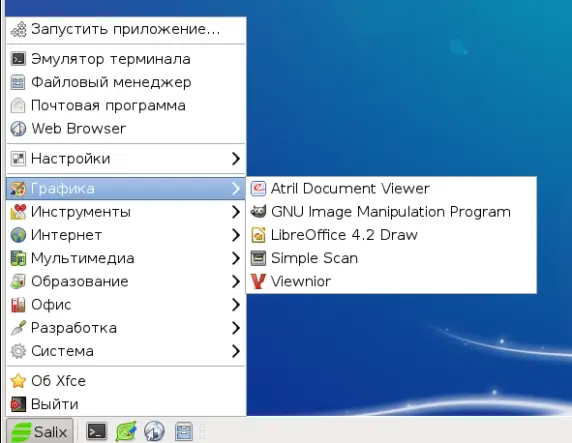This screenshot has width=572, height=443.
Task: Expand the Мультимедиа submenu arrow
Action: (x=236, y=258)
